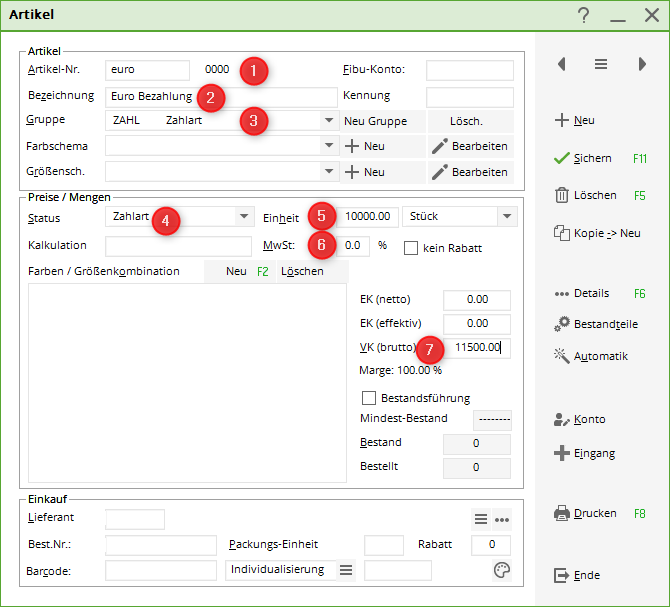This screenshot has height=607, width=670.
Task: Open the article list hamburger menu
Action: (x=601, y=64)
